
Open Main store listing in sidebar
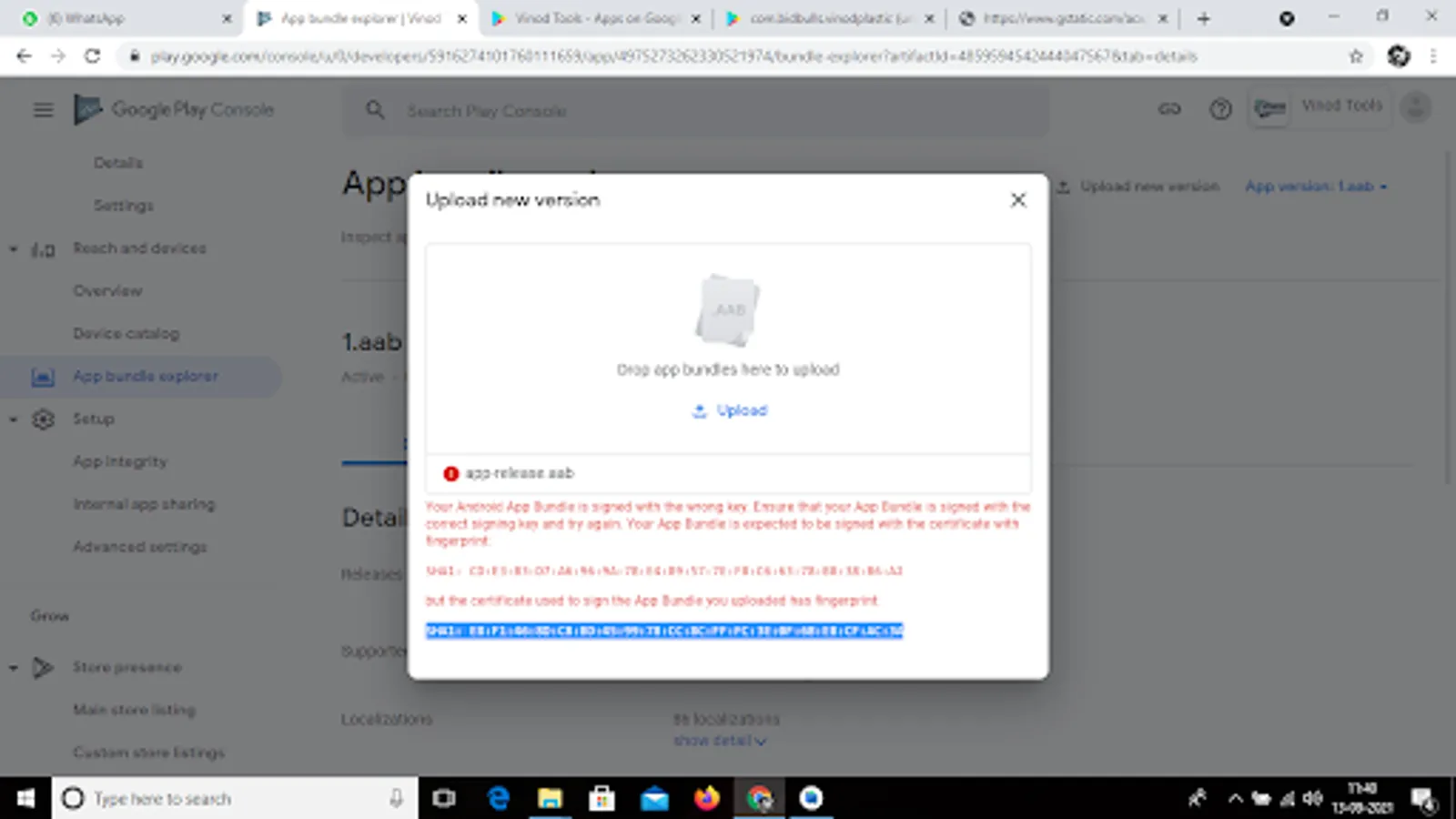(x=134, y=710)
